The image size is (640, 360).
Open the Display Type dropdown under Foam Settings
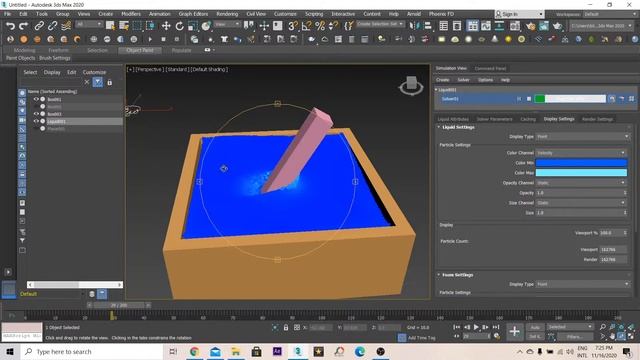click(x=582, y=284)
